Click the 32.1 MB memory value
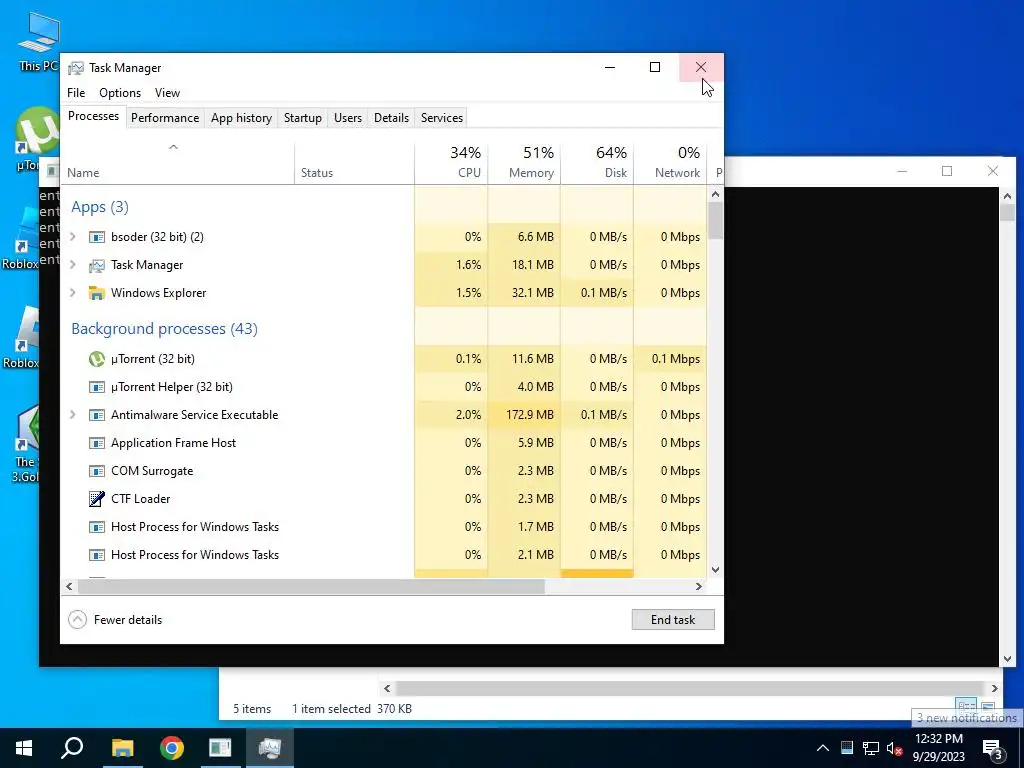This screenshot has width=1024, height=768. pos(532,293)
